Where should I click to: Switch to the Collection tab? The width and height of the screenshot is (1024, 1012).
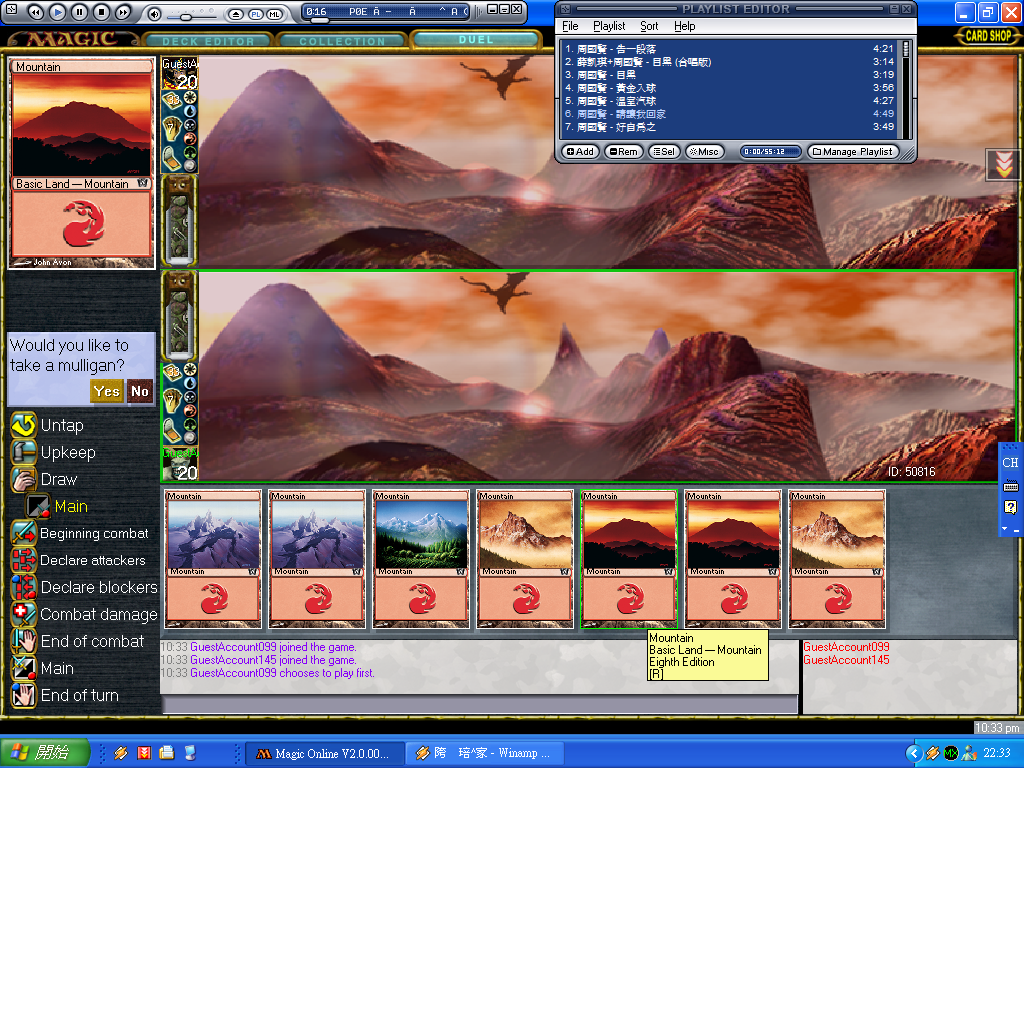point(342,41)
